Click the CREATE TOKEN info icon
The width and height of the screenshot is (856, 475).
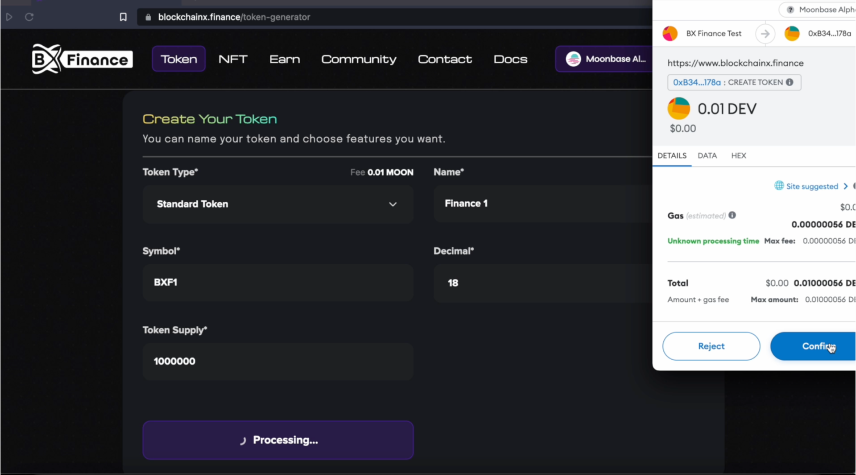[x=789, y=82]
